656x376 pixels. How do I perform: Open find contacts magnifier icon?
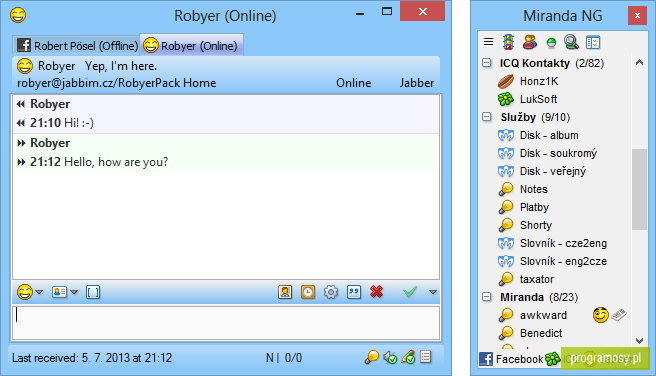coord(571,42)
